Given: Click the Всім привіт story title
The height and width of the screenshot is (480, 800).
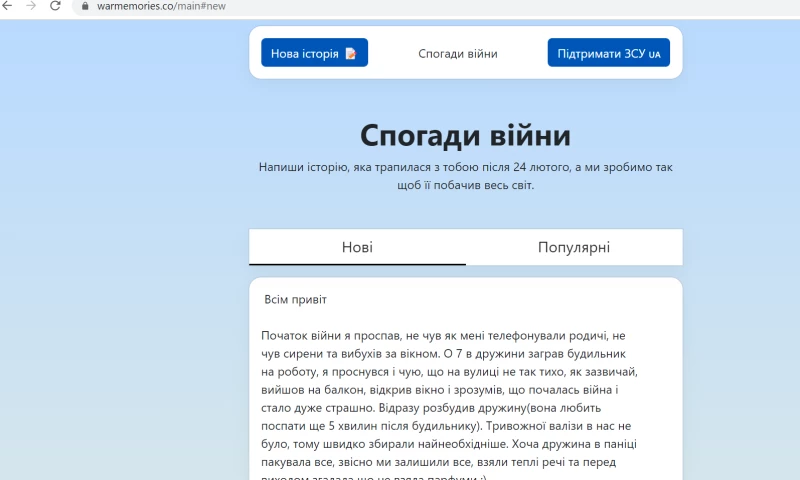Looking at the screenshot, I should coord(295,300).
